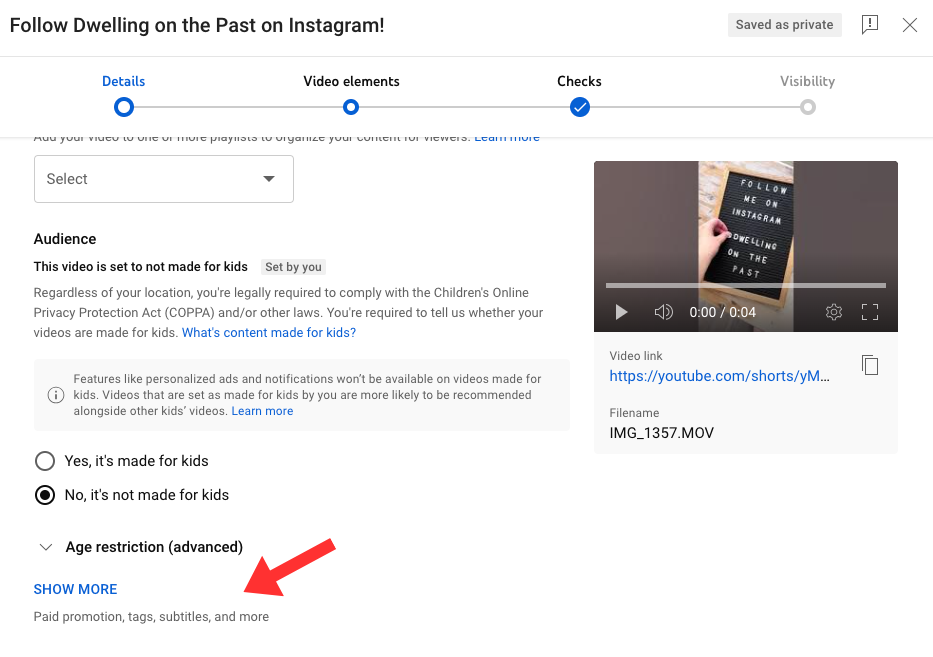Click the info icon in notice box

point(56,395)
